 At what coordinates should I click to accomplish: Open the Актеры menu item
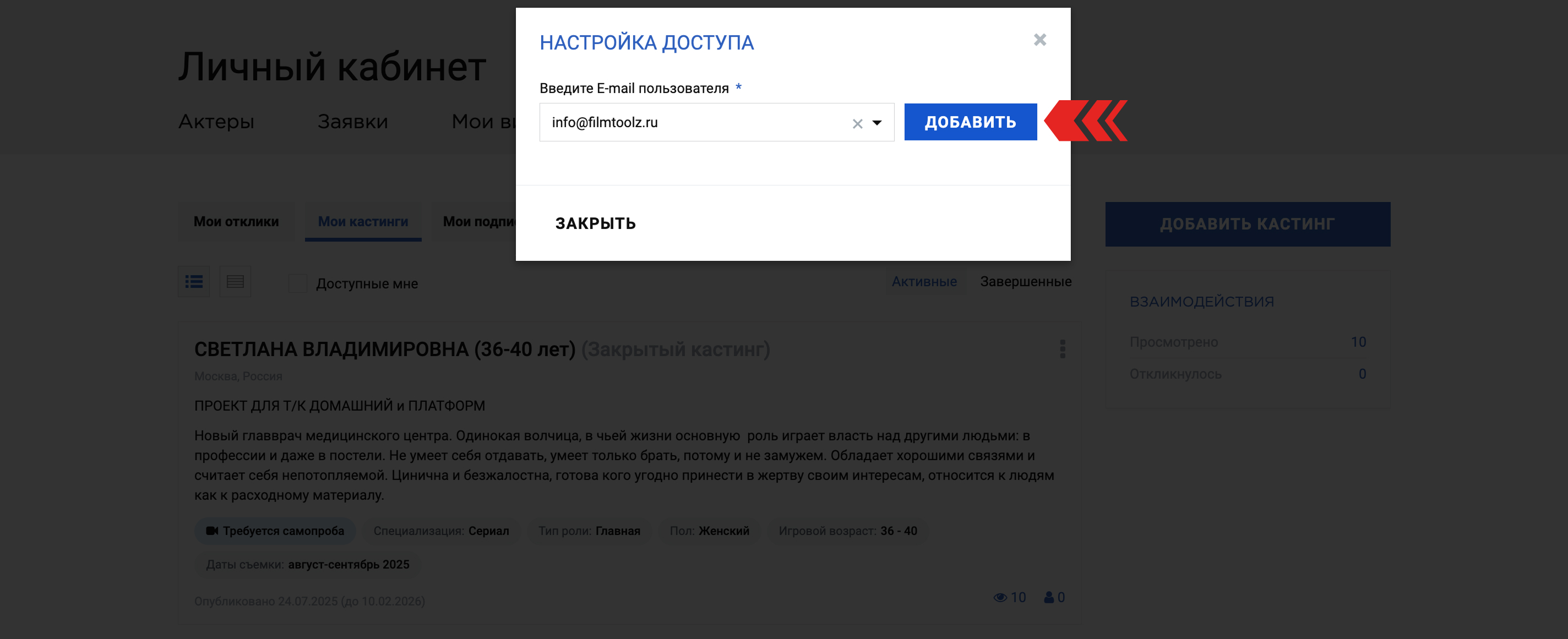click(216, 122)
